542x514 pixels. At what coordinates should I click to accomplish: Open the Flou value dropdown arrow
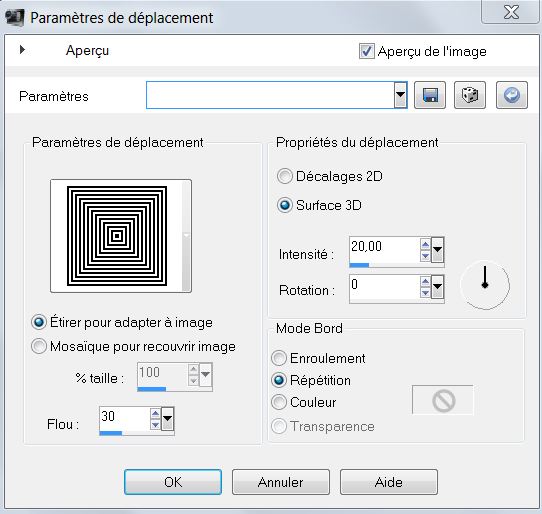click(168, 419)
